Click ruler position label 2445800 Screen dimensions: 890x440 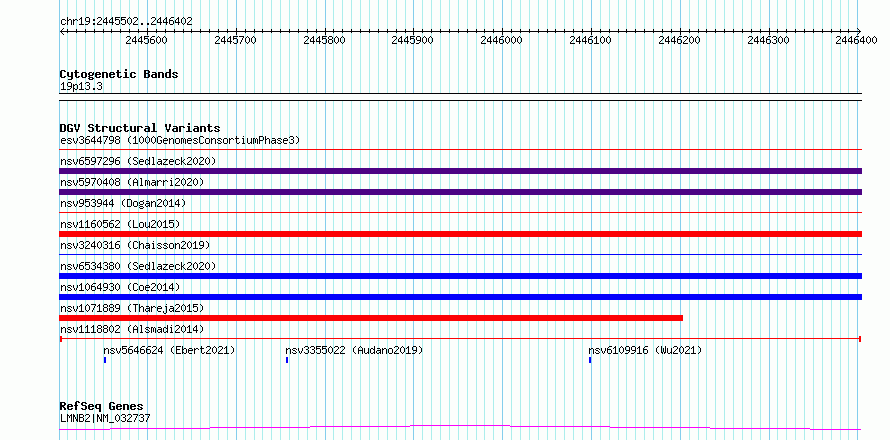pos(324,41)
